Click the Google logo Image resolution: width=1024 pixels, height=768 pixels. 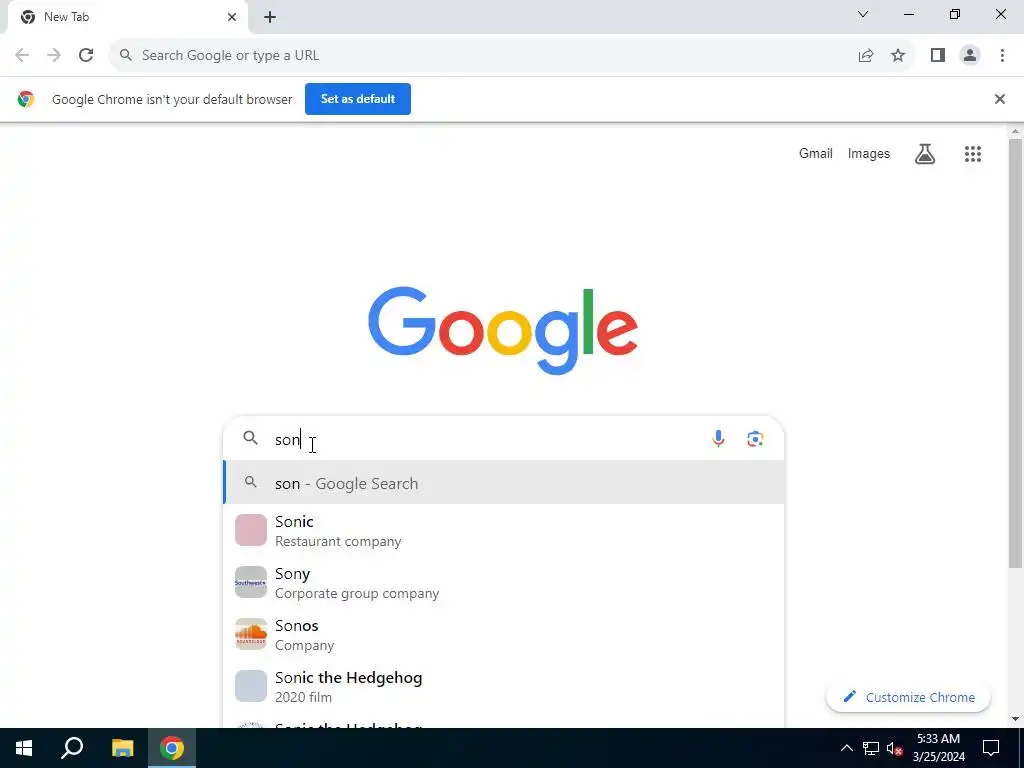coord(503,330)
